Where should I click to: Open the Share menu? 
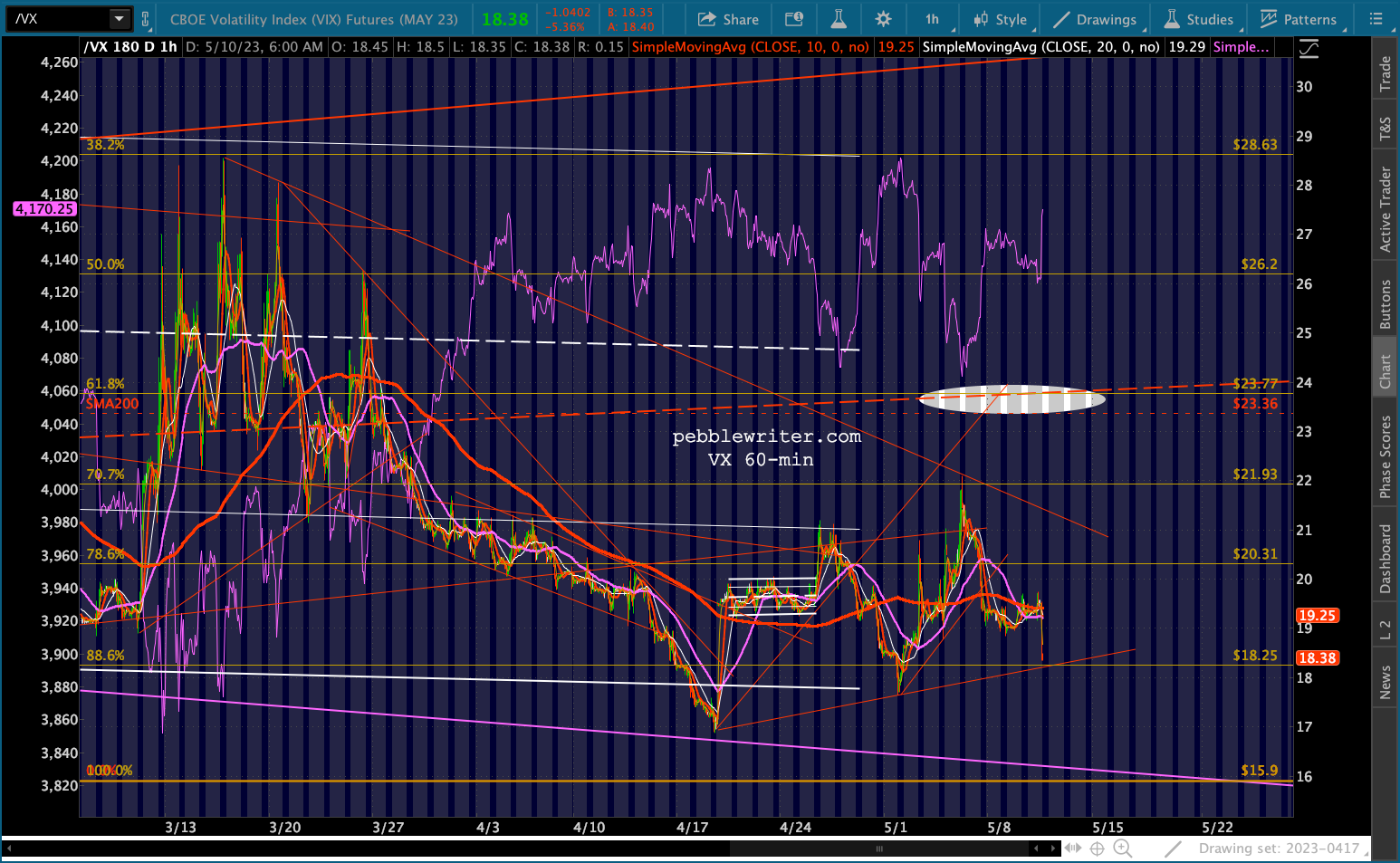click(x=728, y=19)
